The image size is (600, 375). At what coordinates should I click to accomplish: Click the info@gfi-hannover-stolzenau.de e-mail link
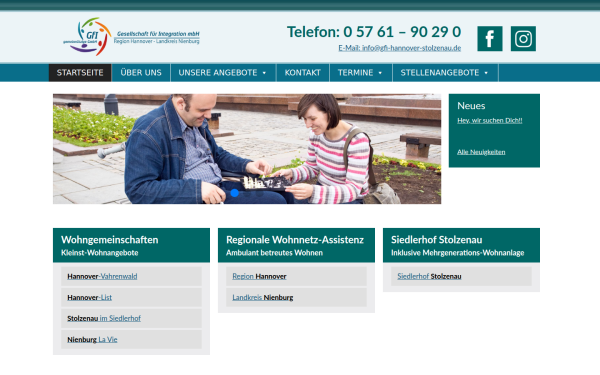tap(399, 48)
